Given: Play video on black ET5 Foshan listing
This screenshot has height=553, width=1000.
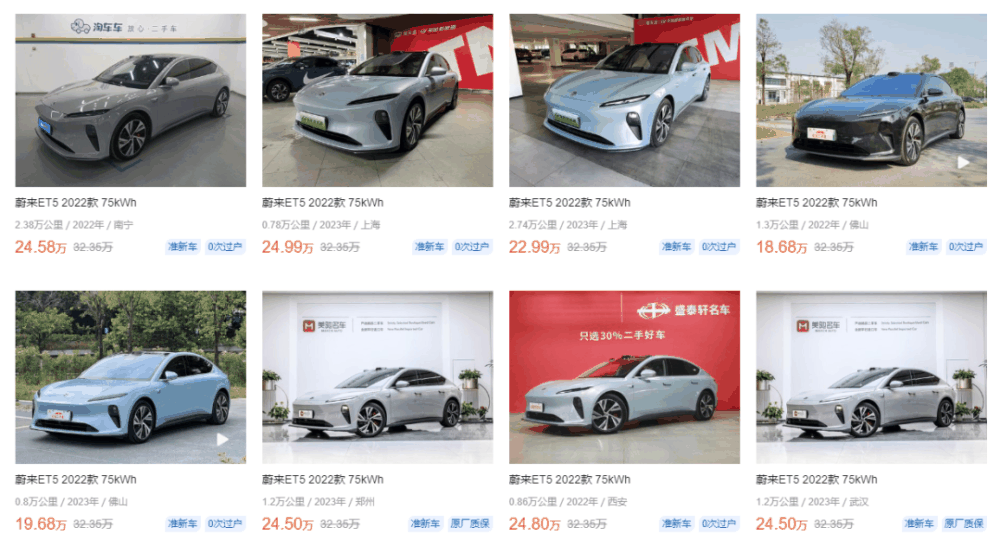Looking at the screenshot, I should (x=963, y=163).
